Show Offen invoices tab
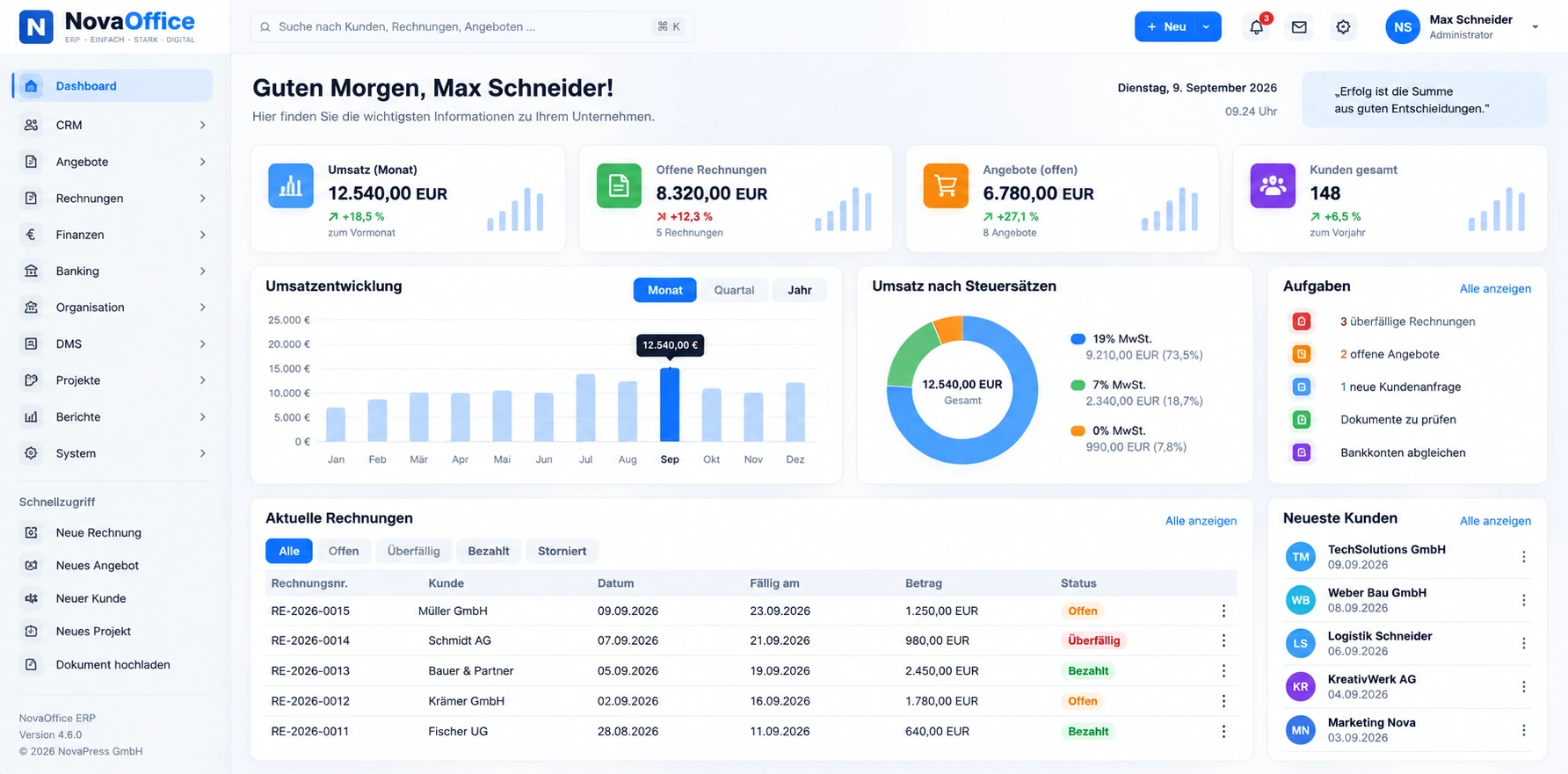Screen dimensions: 1568x774 pyautogui.click(x=344, y=551)
